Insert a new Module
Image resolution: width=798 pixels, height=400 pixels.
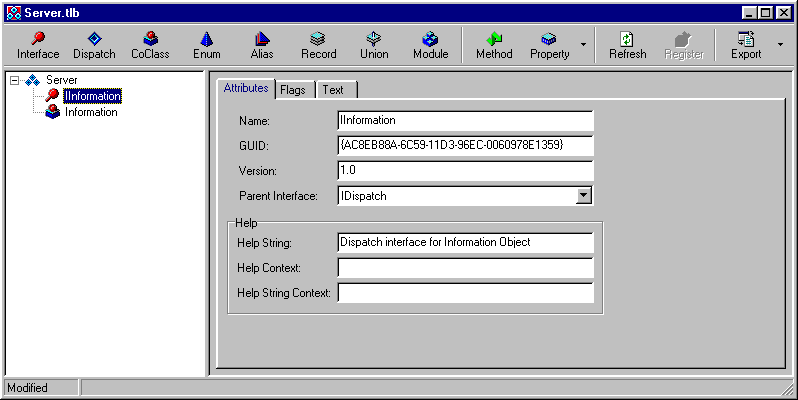tap(430, 45)
